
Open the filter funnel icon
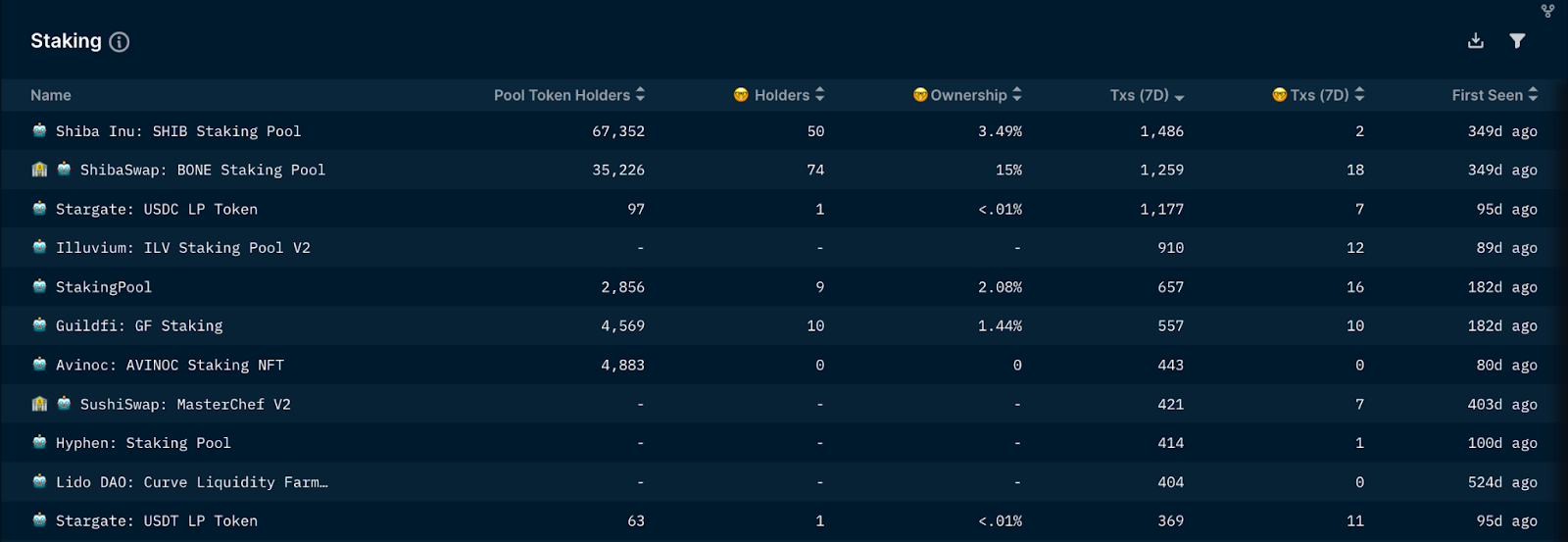pyautogui.click(x=1517, y=41)
